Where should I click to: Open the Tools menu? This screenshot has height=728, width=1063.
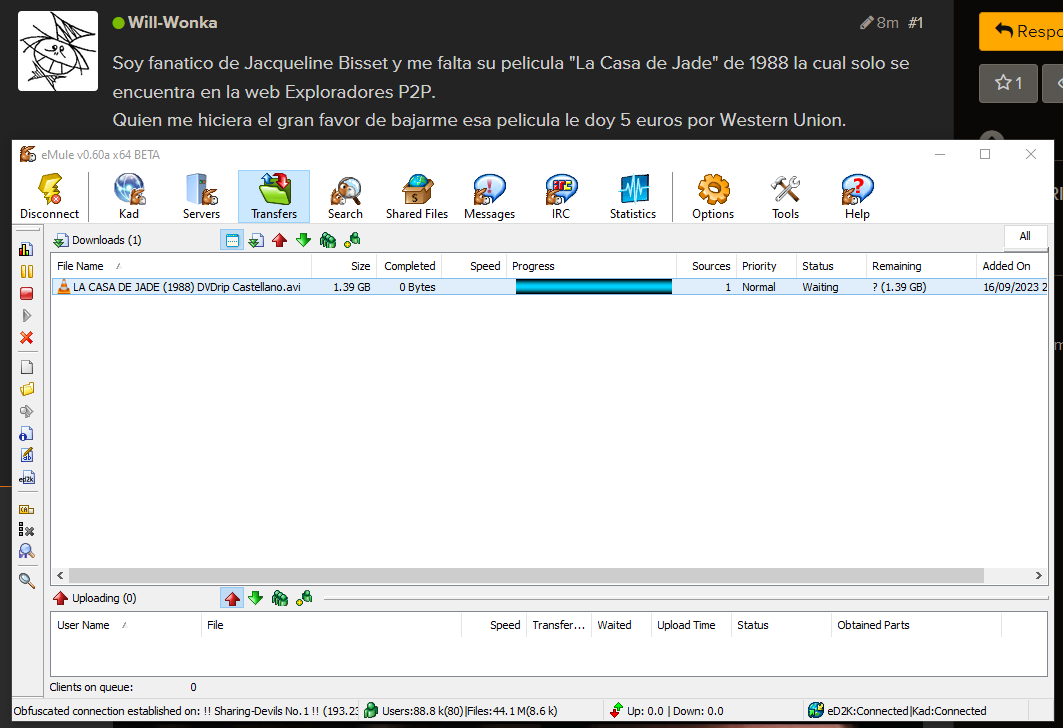[x=785, y=197]
